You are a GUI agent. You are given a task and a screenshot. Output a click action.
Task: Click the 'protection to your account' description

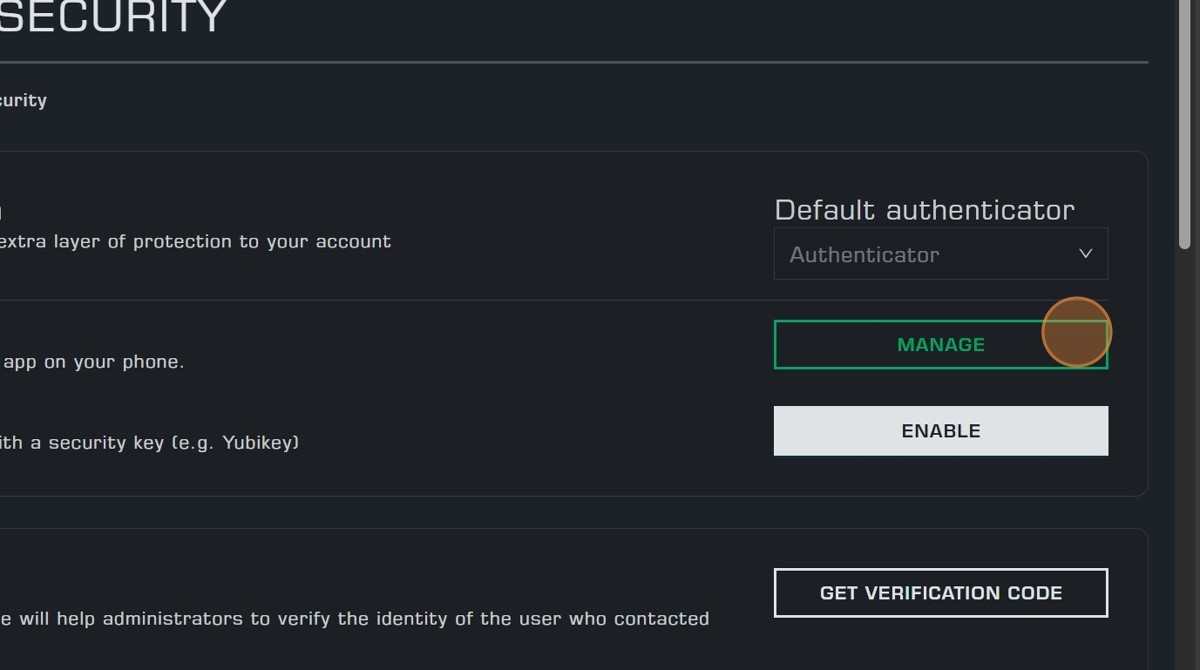pyautogui.click(x=195, y=242)
